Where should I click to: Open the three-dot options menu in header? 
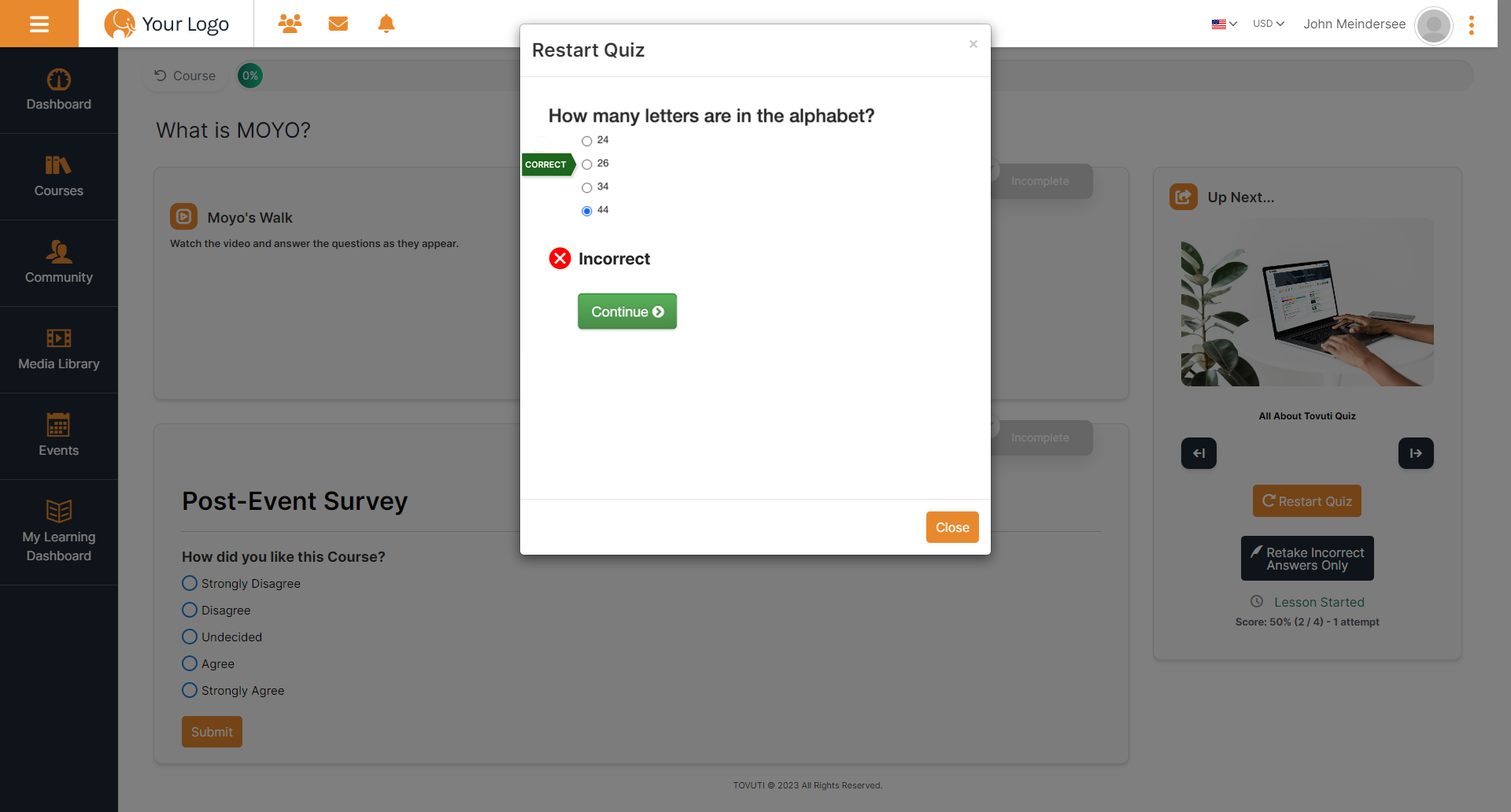(1471, 25)
